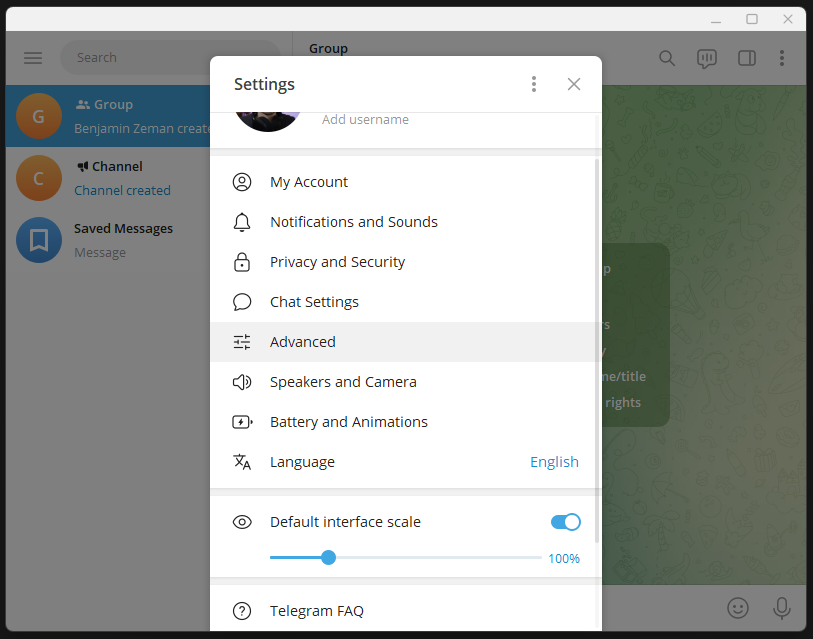Open the chat three-dot menu
Screen dimensions: 813x639
(x=782, y=58)
